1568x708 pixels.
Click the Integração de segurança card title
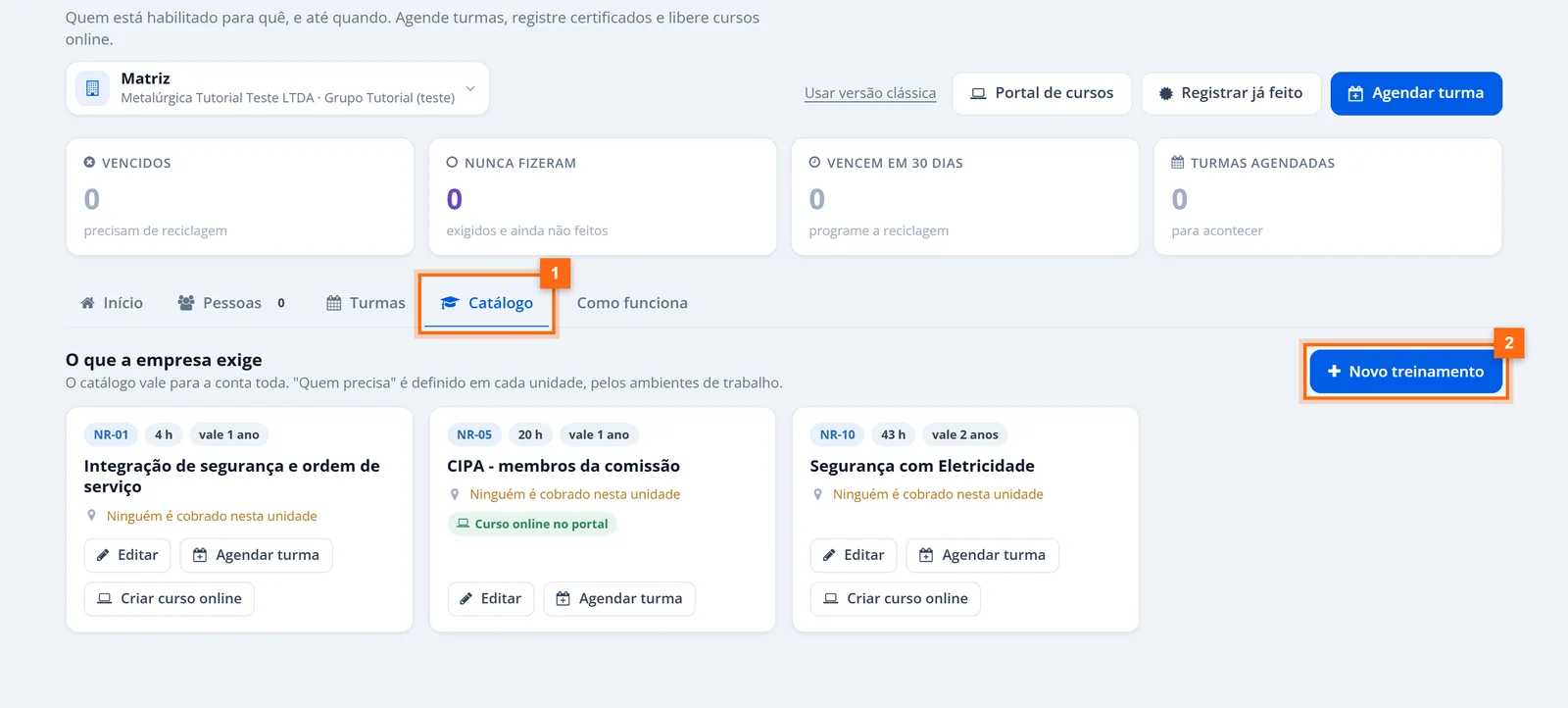pos(231,476)
